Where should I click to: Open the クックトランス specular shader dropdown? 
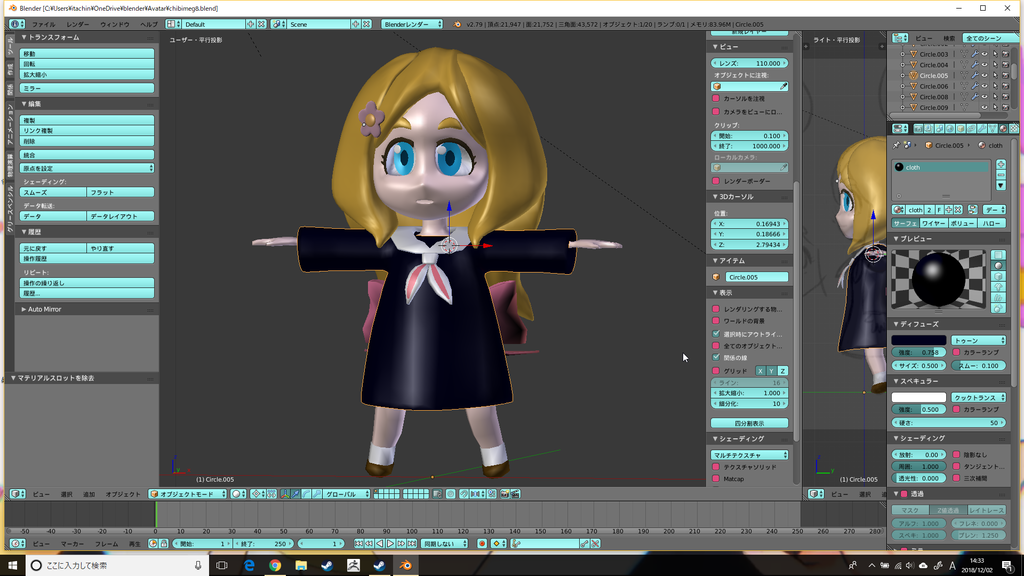[x=978, y=397]
